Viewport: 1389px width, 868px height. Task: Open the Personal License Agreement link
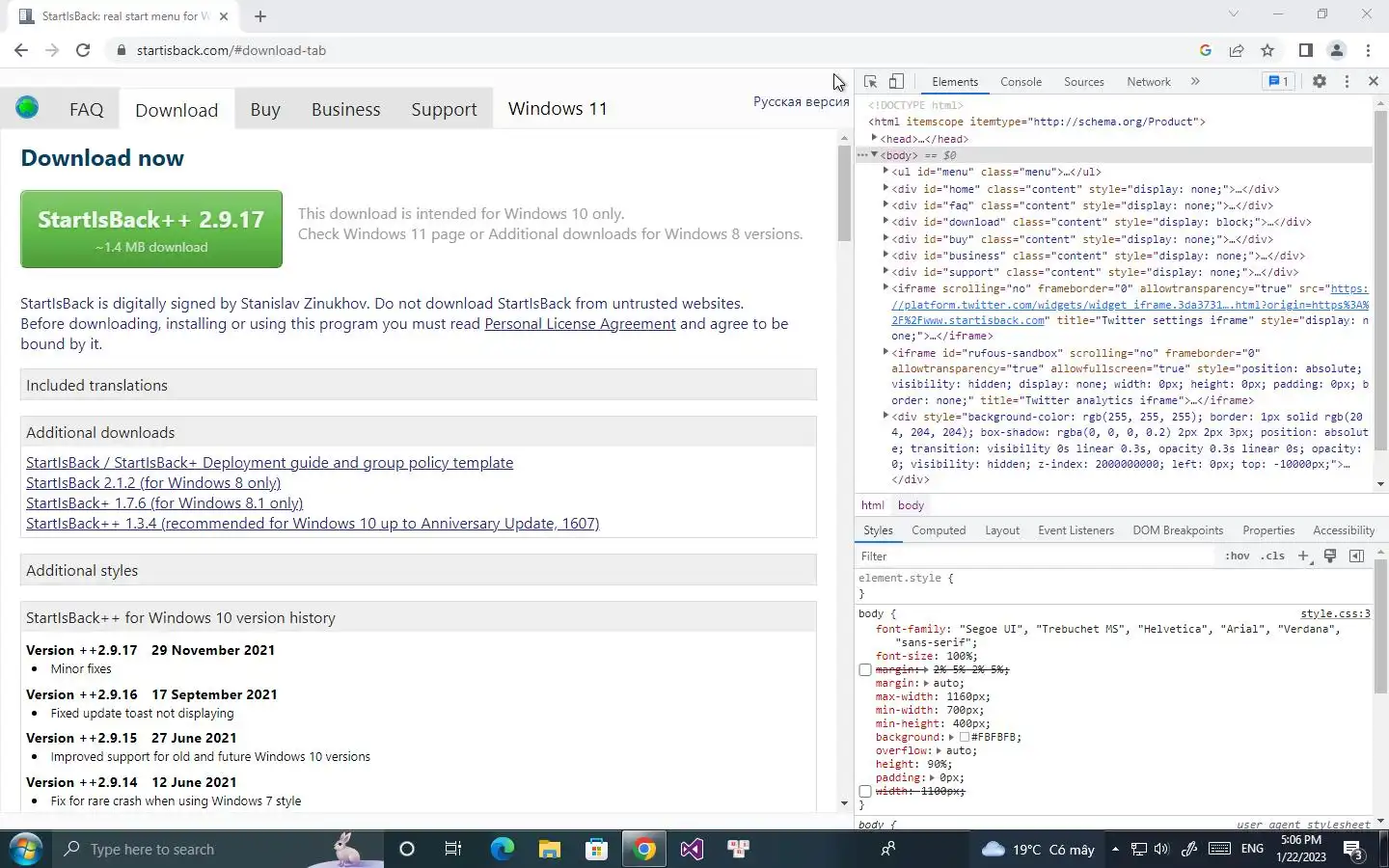(x=580, y=324)
